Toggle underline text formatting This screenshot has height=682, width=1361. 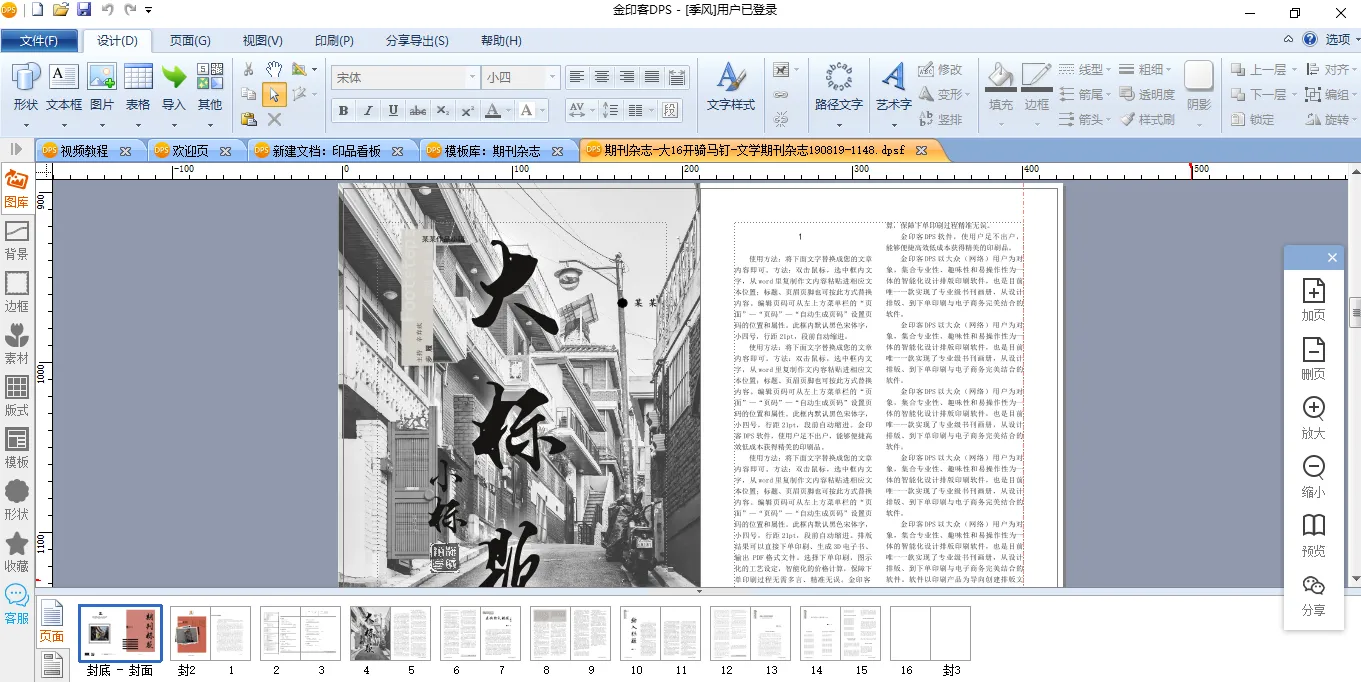tap(393, 111)
